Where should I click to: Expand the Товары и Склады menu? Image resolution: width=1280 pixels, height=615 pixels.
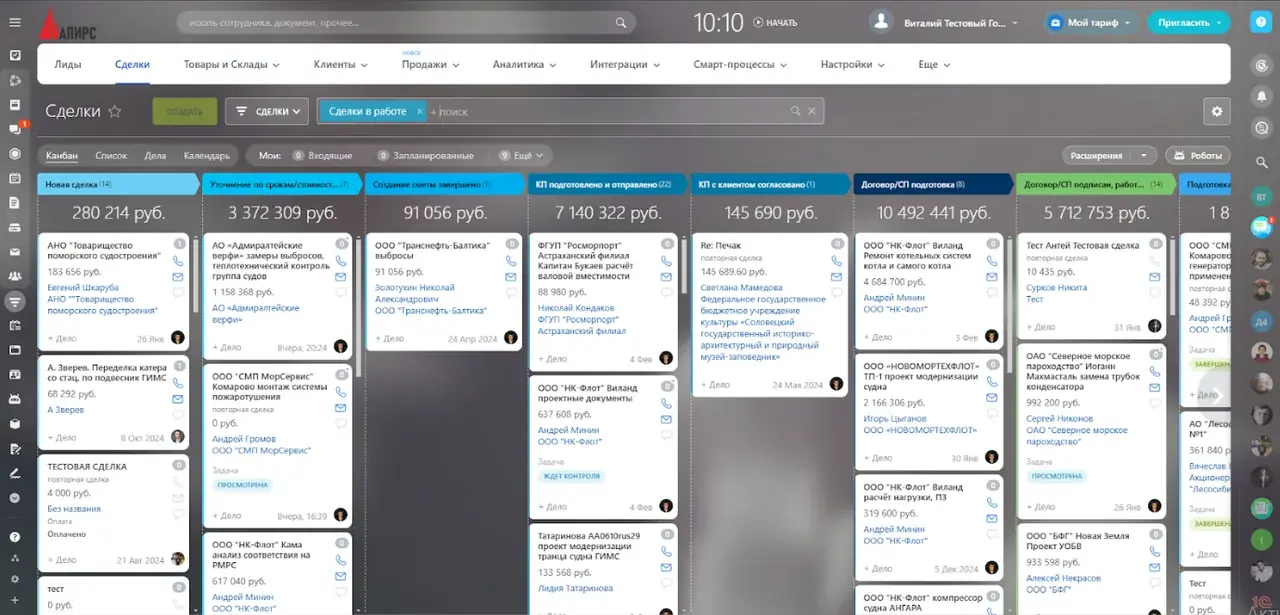coord(232,64)
